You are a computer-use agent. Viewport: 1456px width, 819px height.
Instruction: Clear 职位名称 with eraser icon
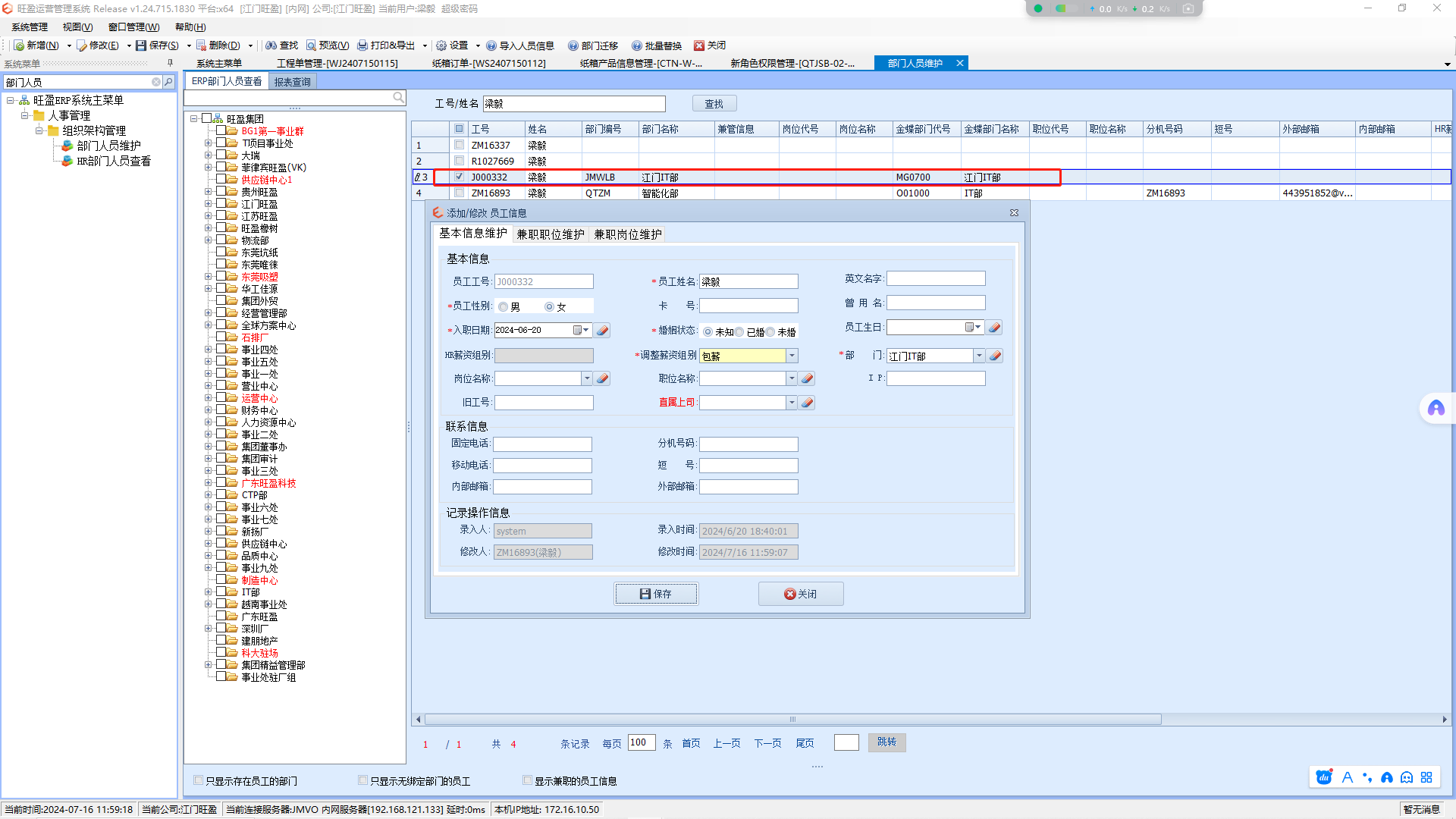807,378
